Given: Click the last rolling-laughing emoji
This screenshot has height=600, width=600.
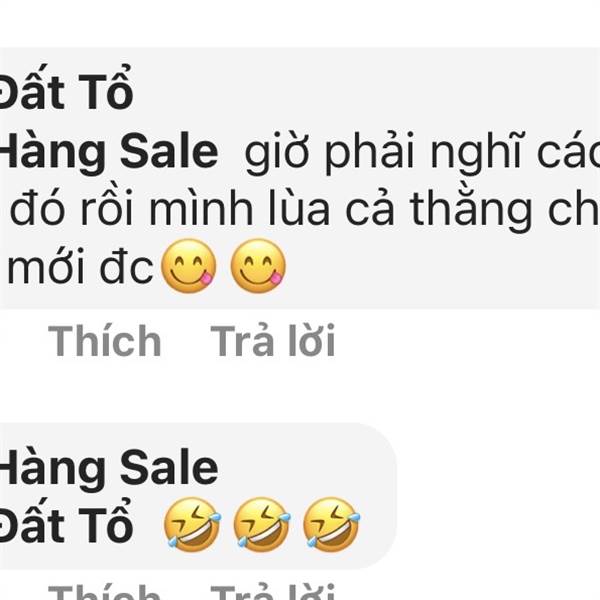Looking at the screenshot, I should pos(331,524).
